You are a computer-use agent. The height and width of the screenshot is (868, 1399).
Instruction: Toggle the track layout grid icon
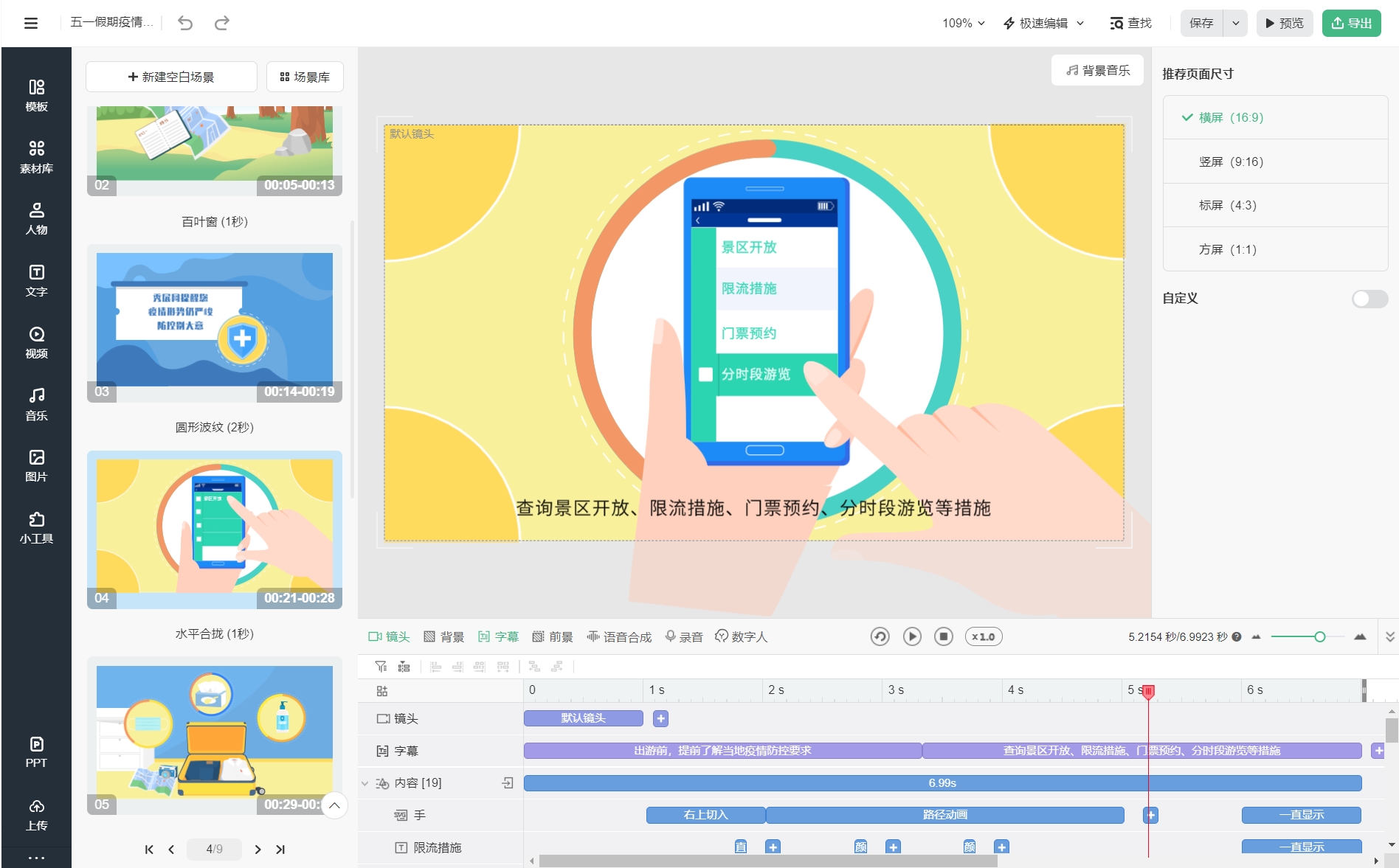(x=381, y=691)
